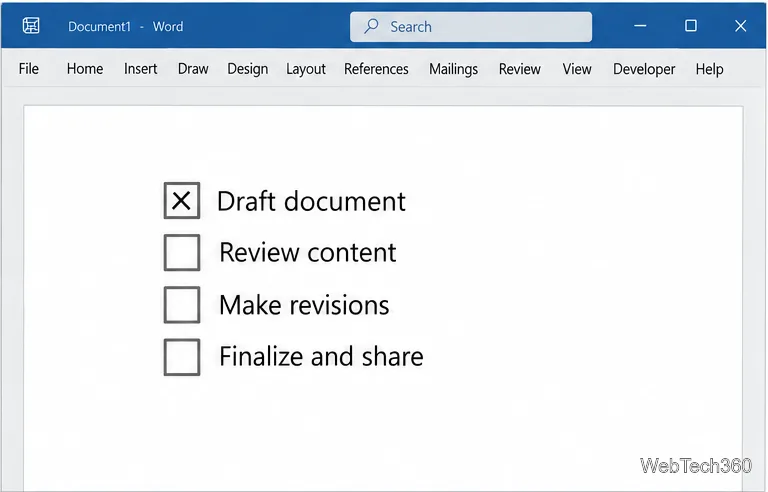Image resolution: width=768 pixels, height=492 pixels.
Task: Click the Make revisions text
Action: pos(304,305)
